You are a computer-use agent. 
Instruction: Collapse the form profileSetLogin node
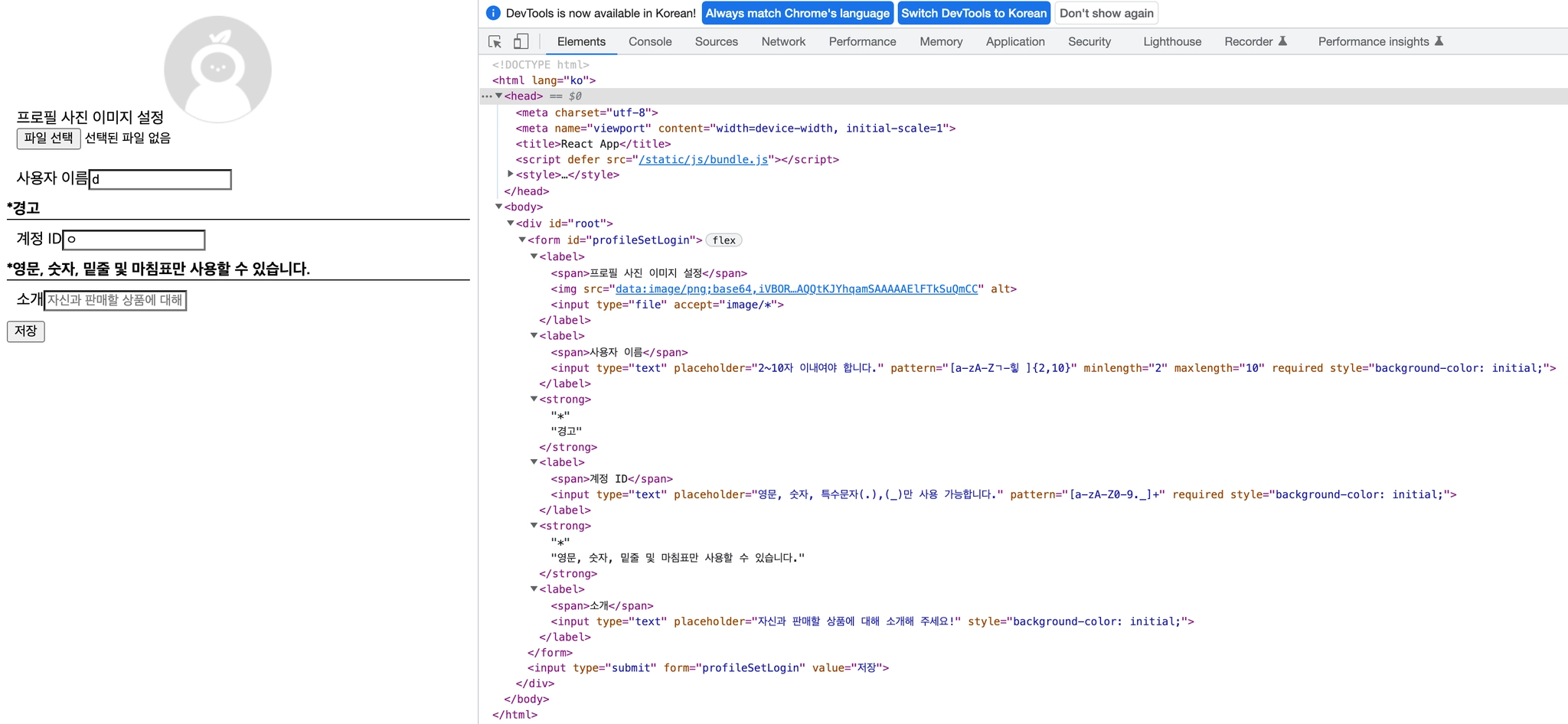click(x=523, y=240)
